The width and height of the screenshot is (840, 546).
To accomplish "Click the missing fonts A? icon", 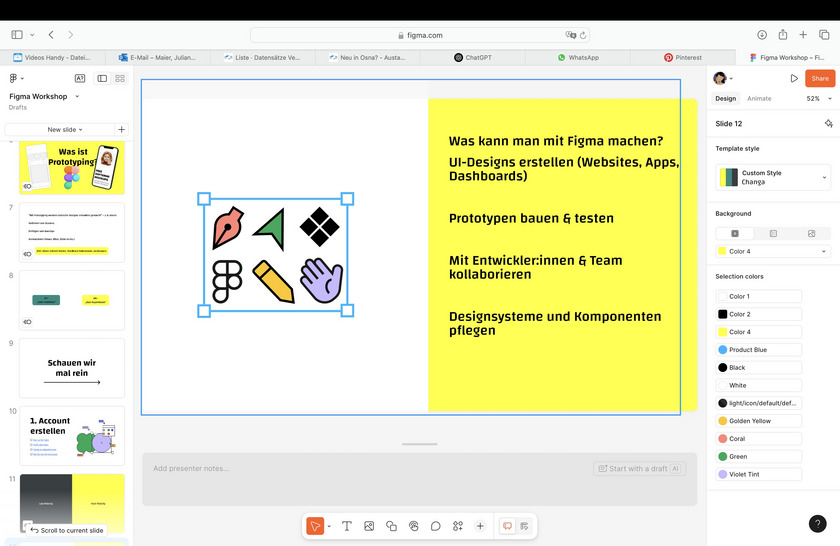I will (80, 78).
